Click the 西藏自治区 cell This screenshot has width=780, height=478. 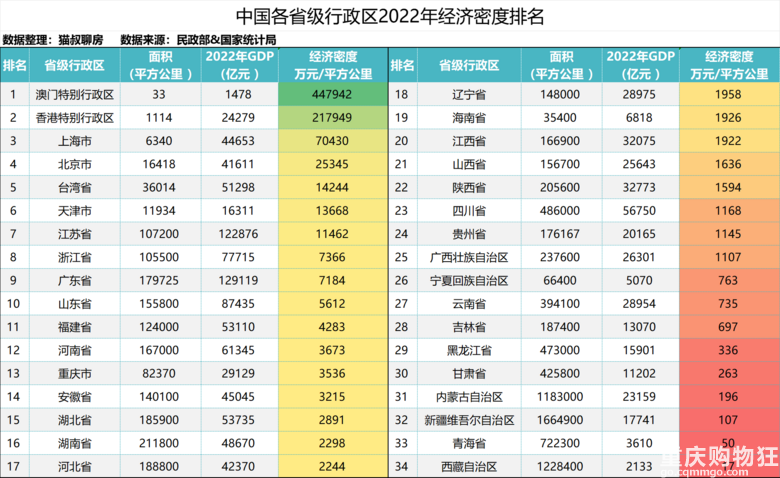[x=469, y=467]
